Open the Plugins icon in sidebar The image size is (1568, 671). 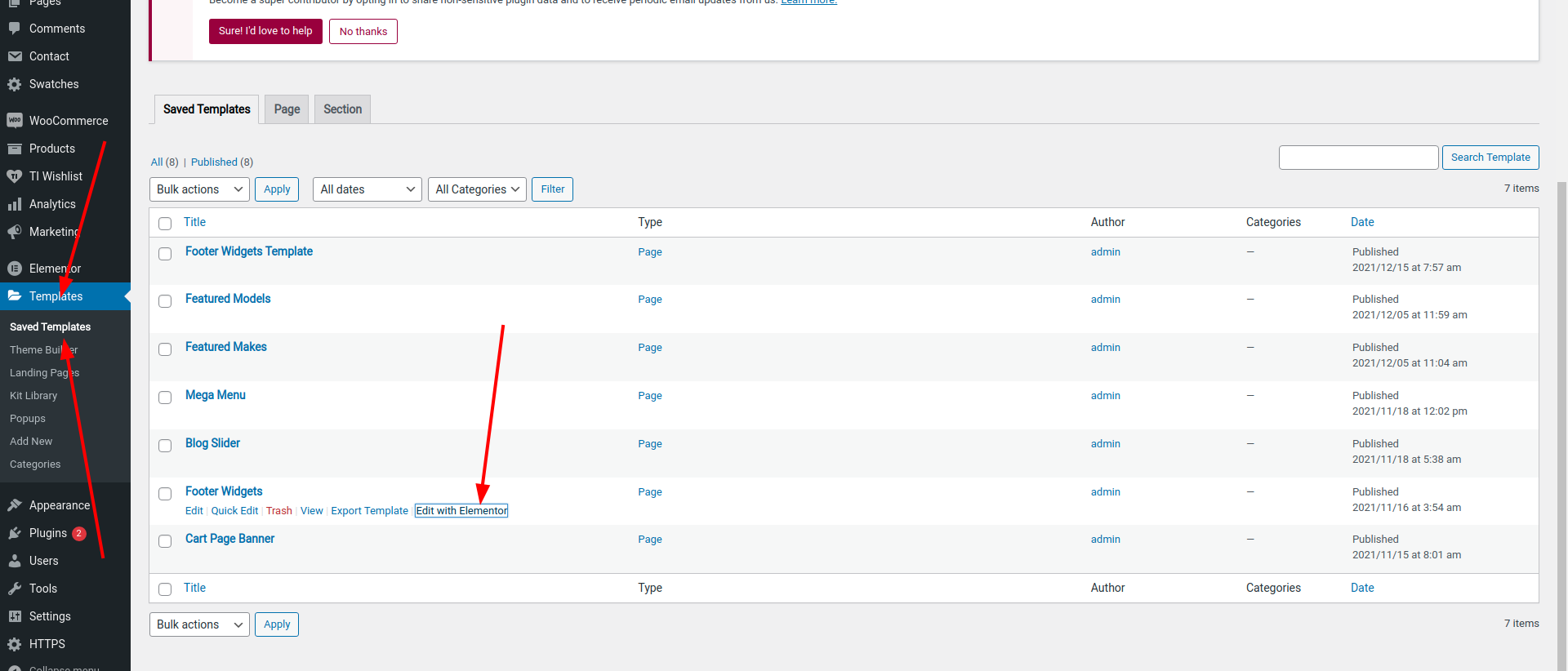click(15, 533)
